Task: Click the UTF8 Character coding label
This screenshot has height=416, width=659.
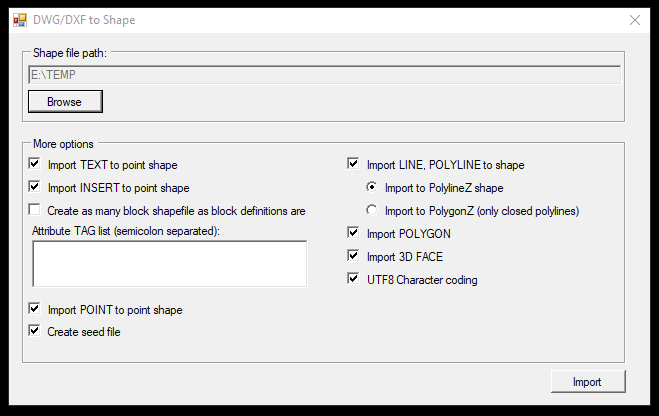Action: pyautogui.click(x=422, y=280)
